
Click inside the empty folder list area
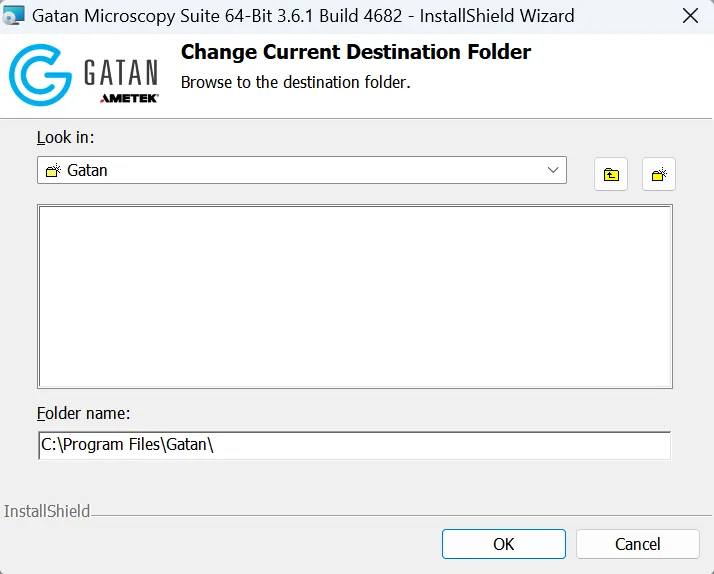tap(354, 296)
